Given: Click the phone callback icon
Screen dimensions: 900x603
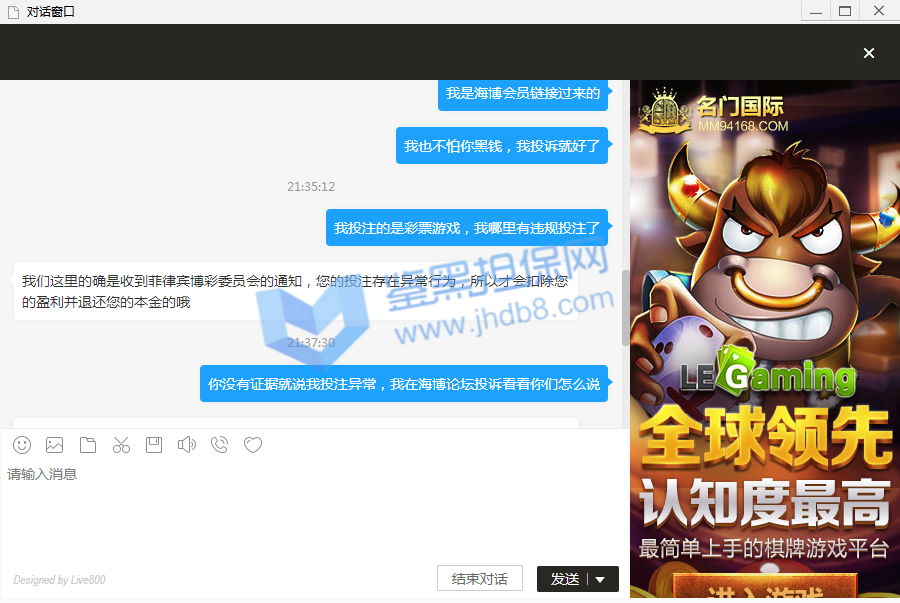Looking at the screenshot, I should coord(220,445).
